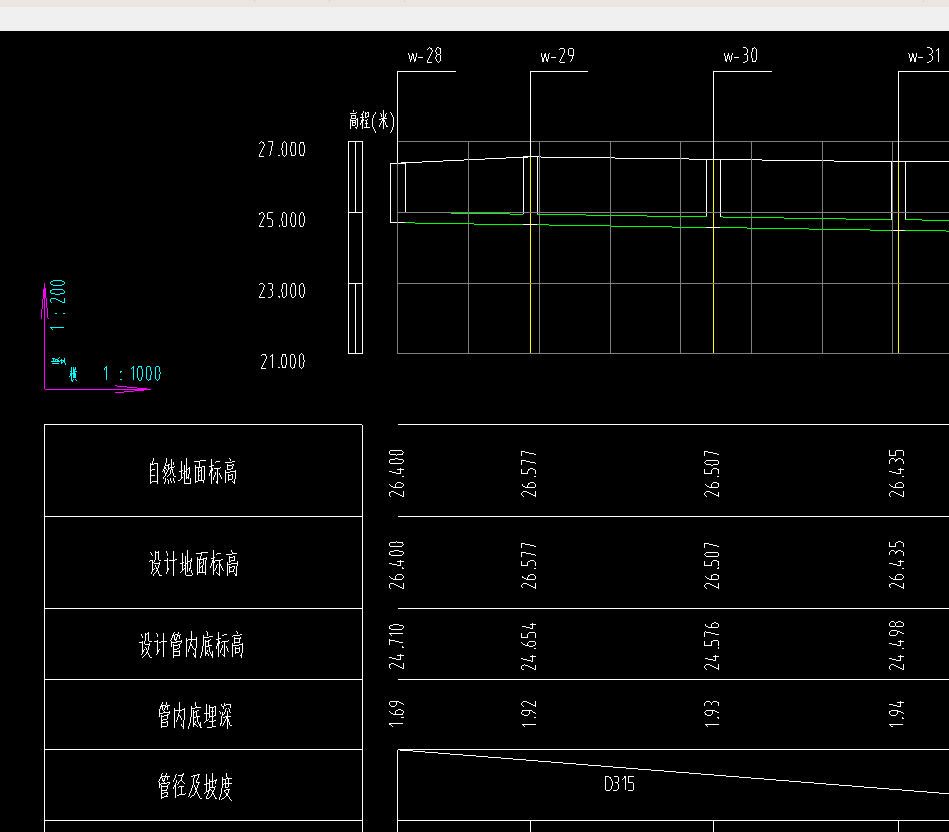Select the w-29 manhole label

557,56
